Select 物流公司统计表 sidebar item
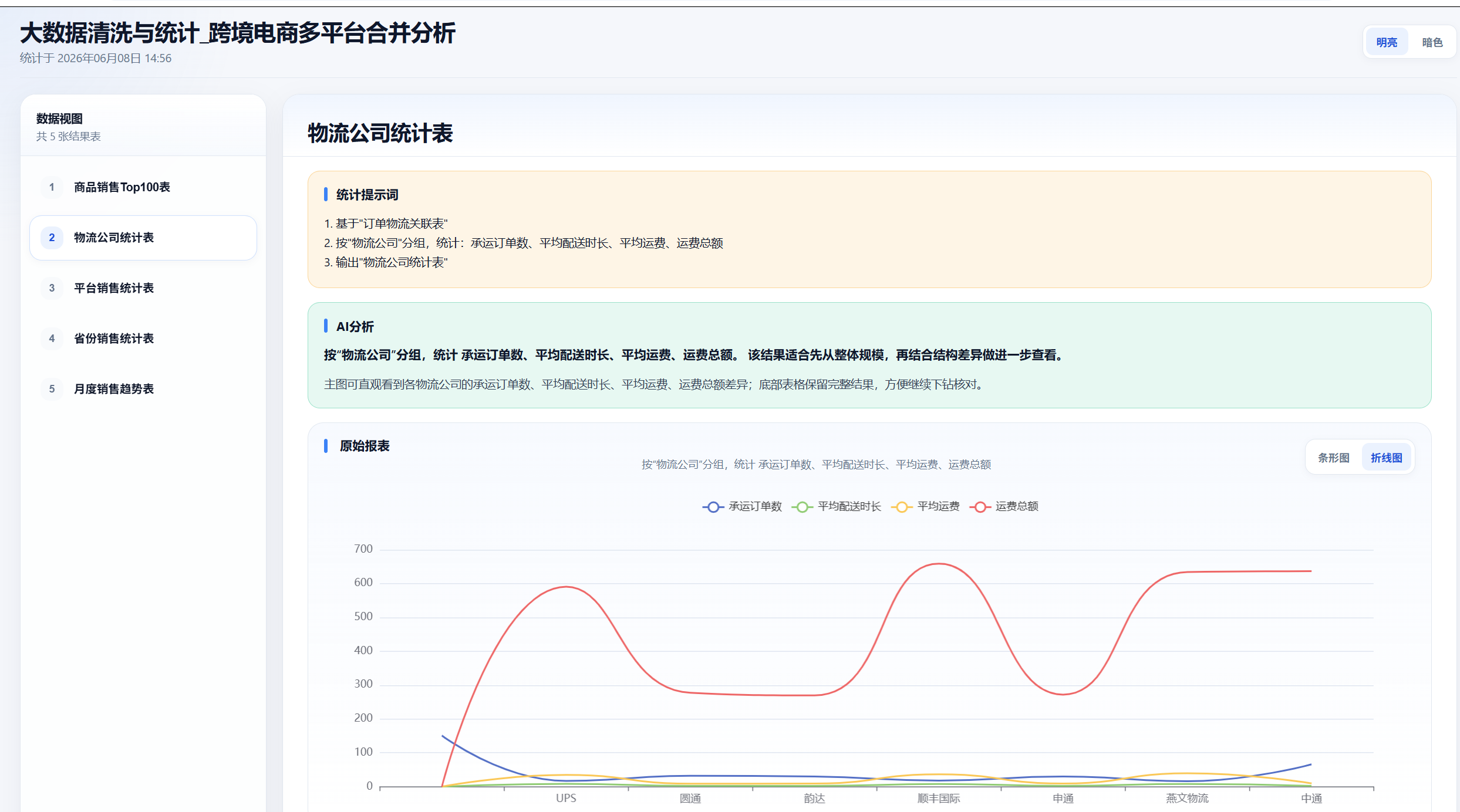Viewport: 1460px width, 812px height. [x=143, y=238]
